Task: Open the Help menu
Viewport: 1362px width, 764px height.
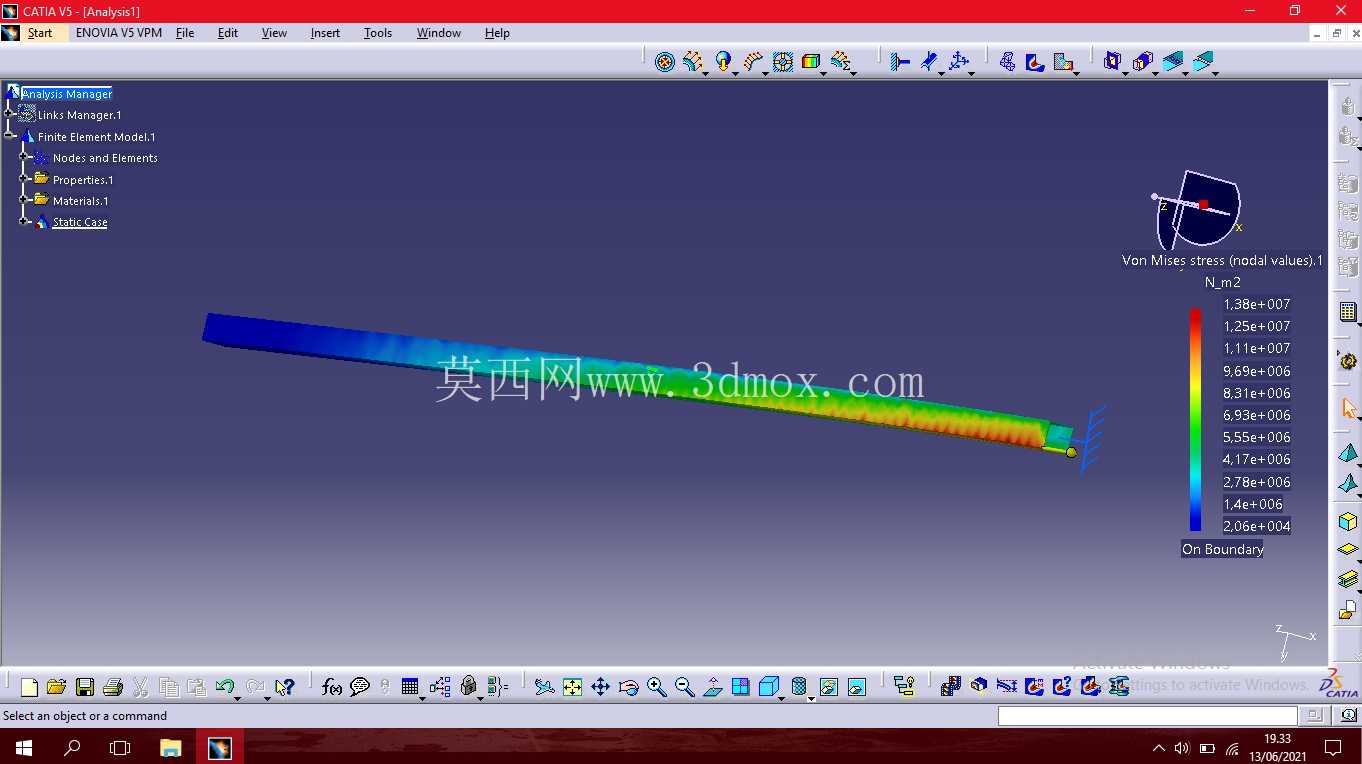Action: [x=497, y=33]
